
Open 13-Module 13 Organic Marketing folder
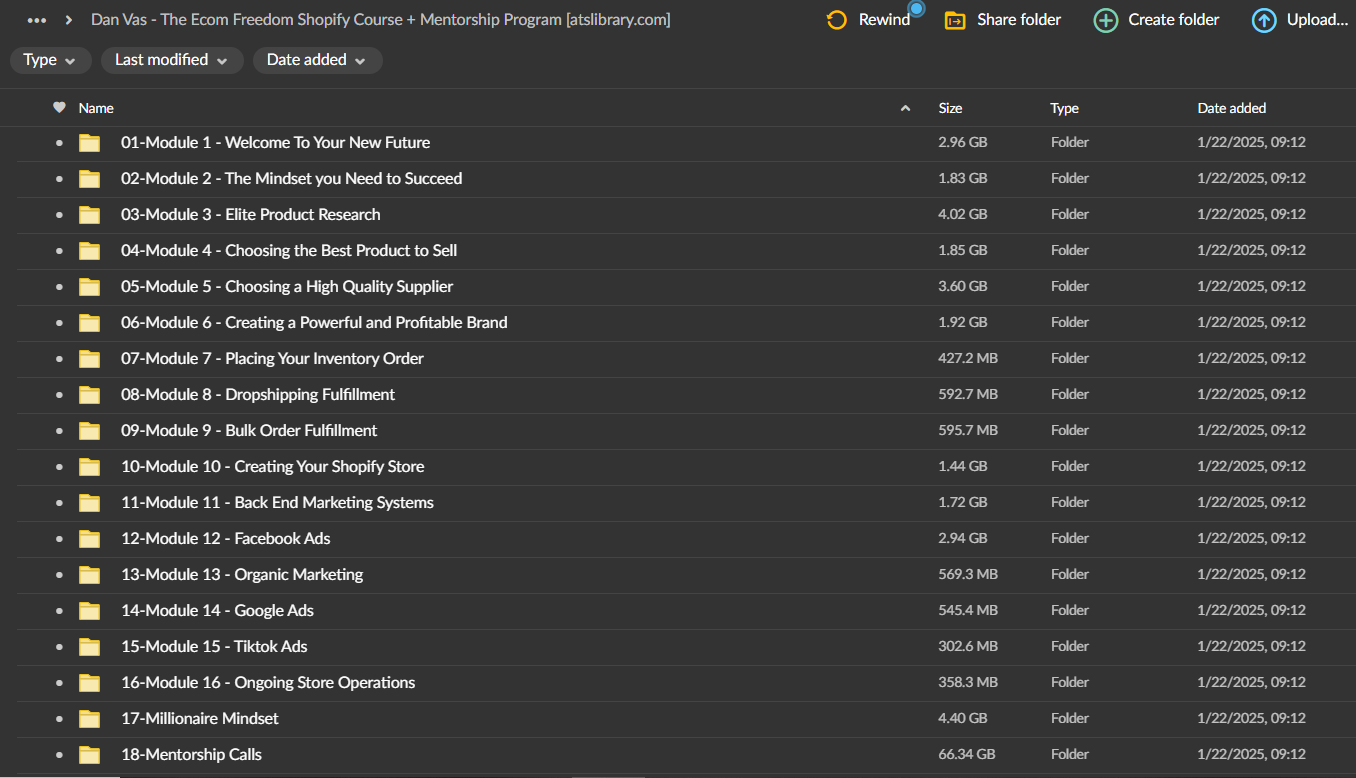click(x=242, y=575)
